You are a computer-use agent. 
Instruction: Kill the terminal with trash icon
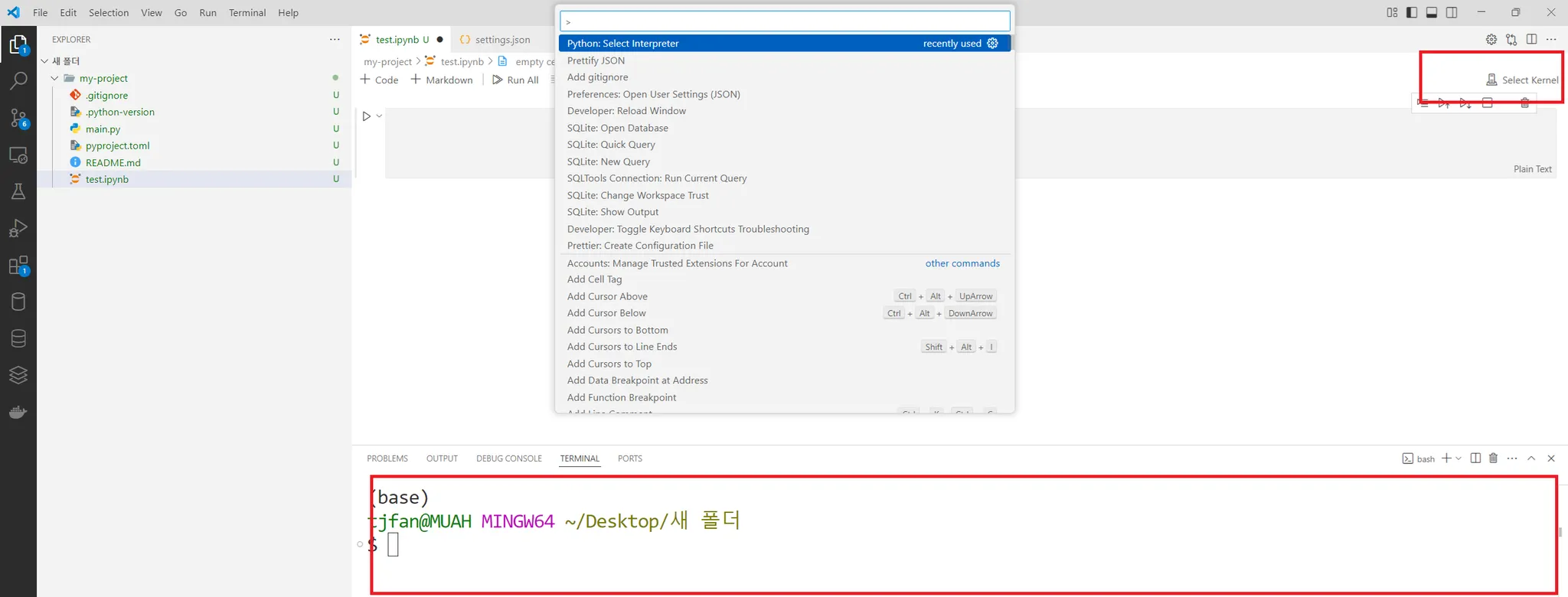coord(1493,458)
